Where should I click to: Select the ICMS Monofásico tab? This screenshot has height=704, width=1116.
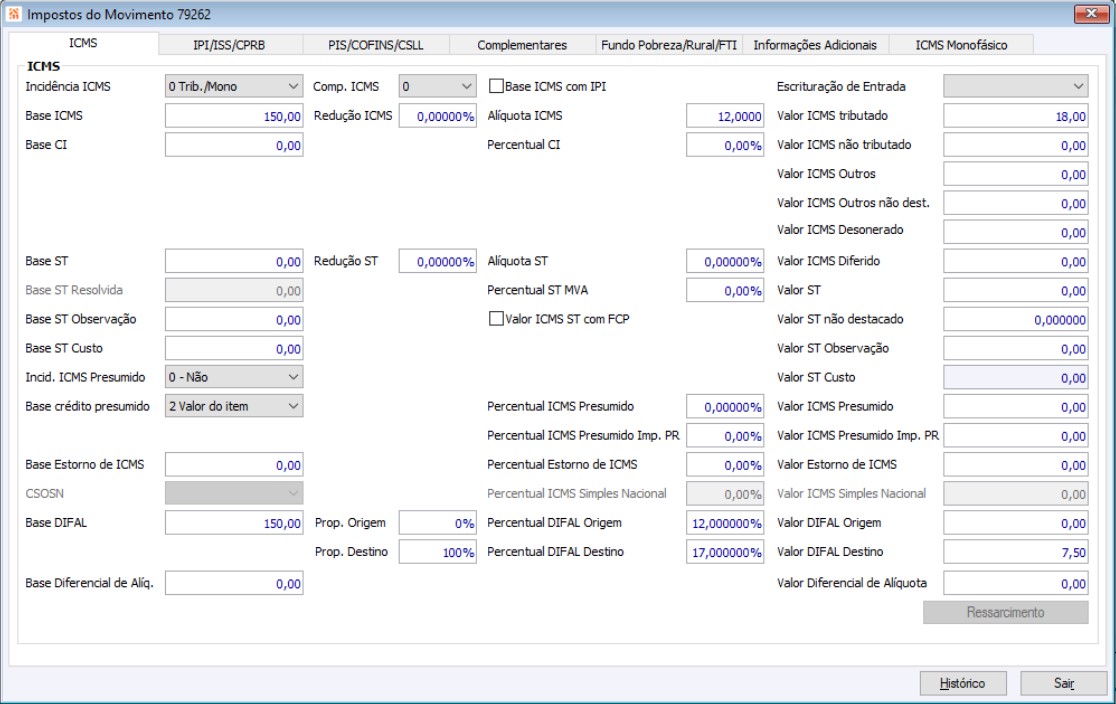(962, 45)
